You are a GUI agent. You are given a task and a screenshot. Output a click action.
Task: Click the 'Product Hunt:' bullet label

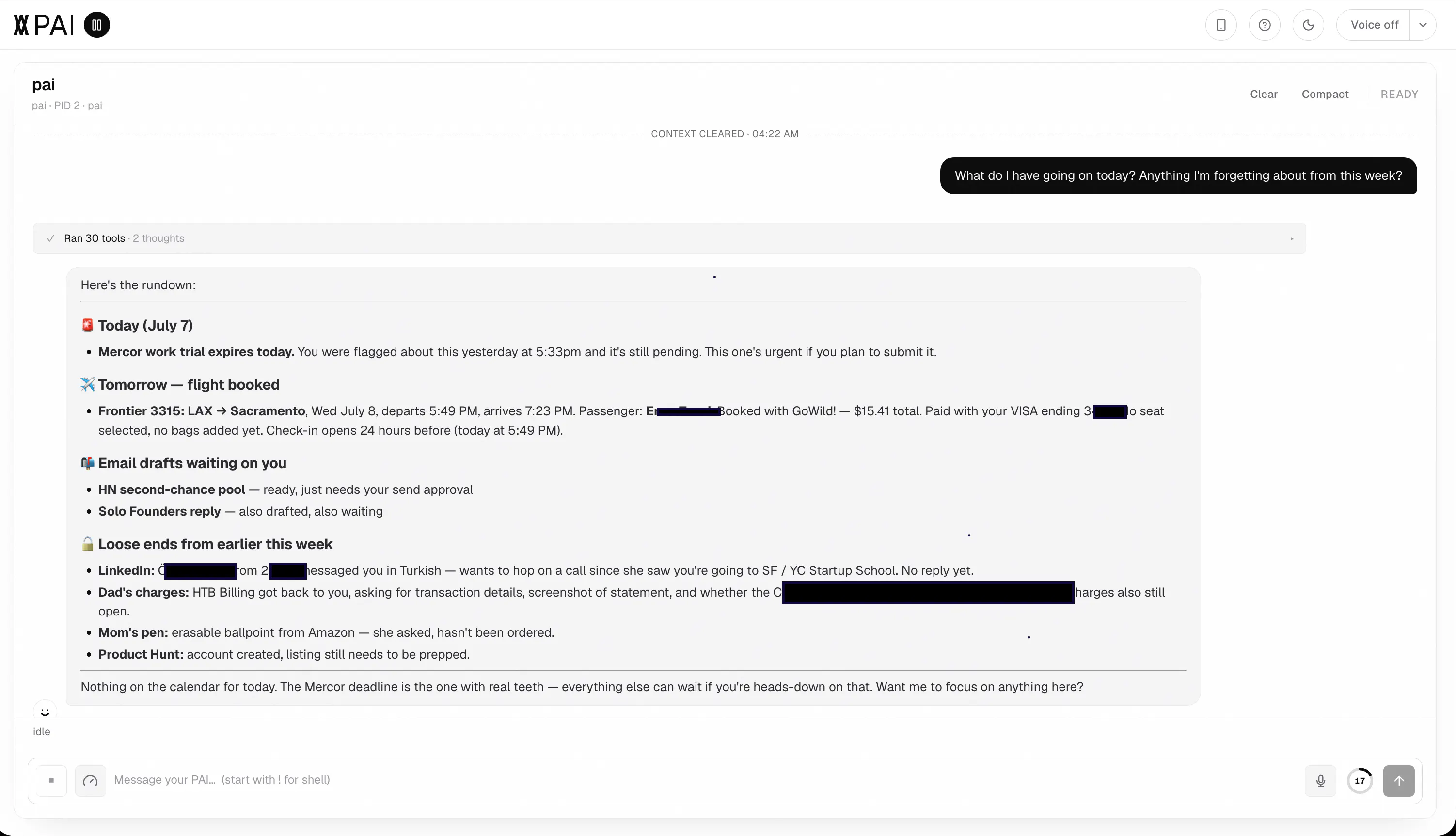tap(141, 655)
